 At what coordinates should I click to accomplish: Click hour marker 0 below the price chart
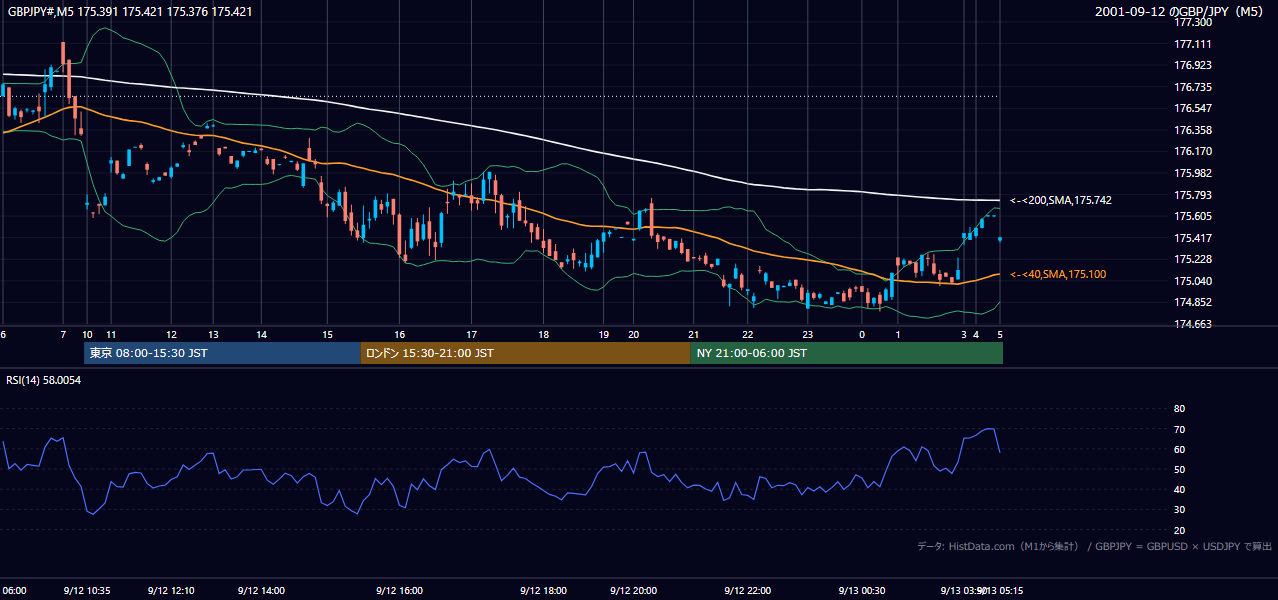(862, 334)
